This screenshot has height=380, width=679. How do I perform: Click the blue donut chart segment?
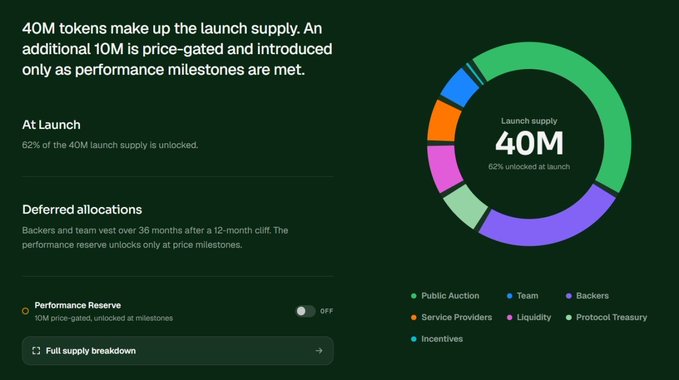(460, 87)
